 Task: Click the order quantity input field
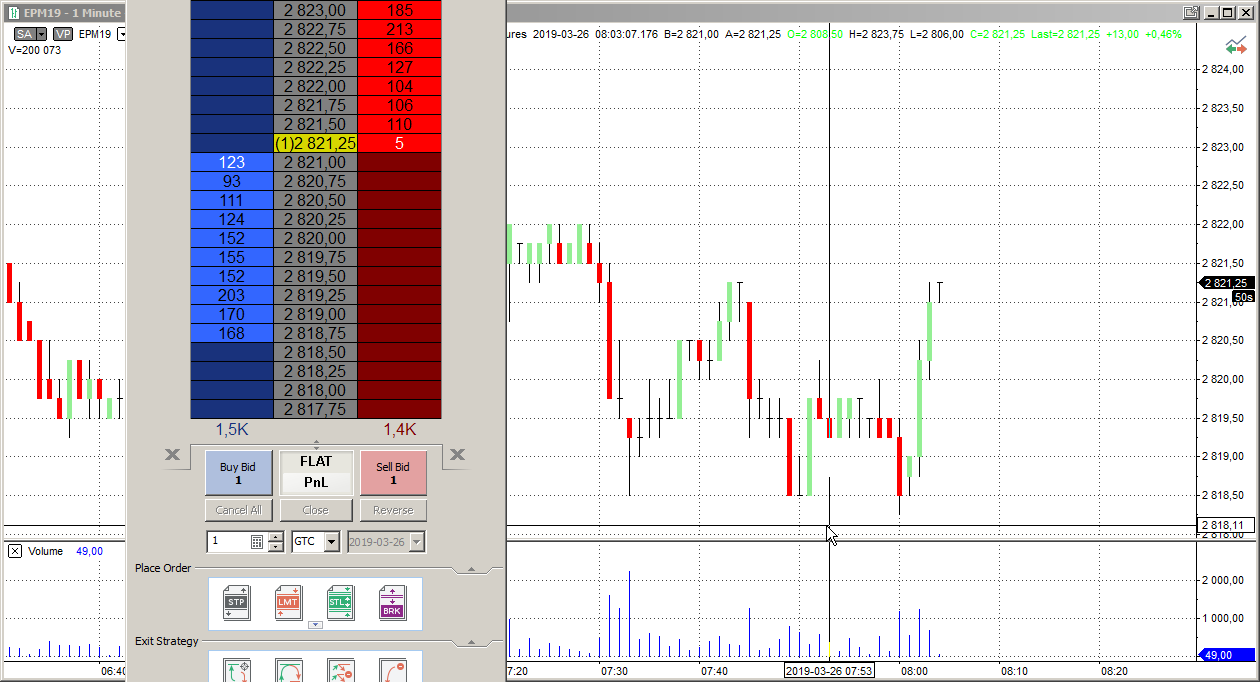coord(228,542)
